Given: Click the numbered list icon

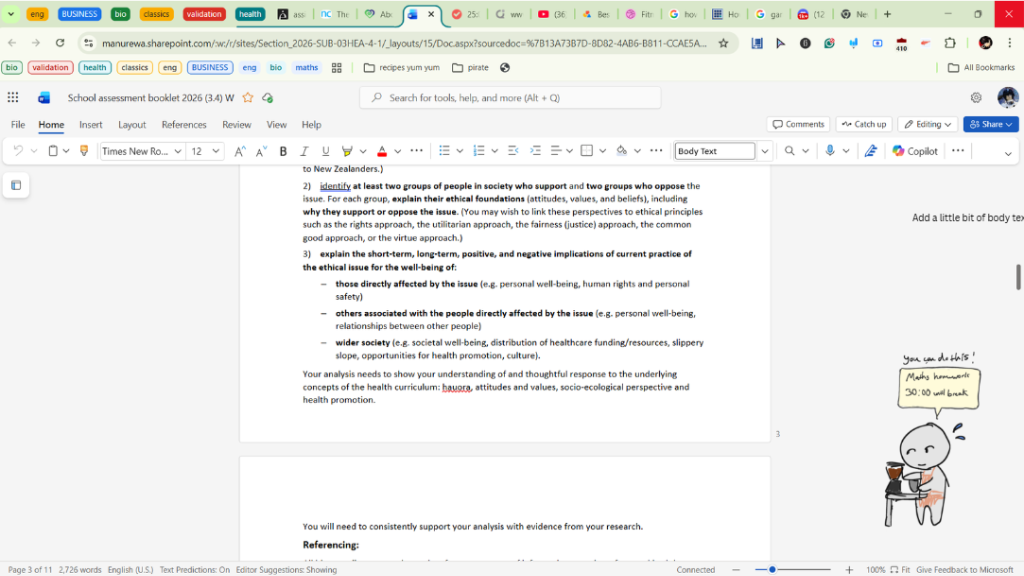Looking at the screenshot, I should click(x=479, y=151).
